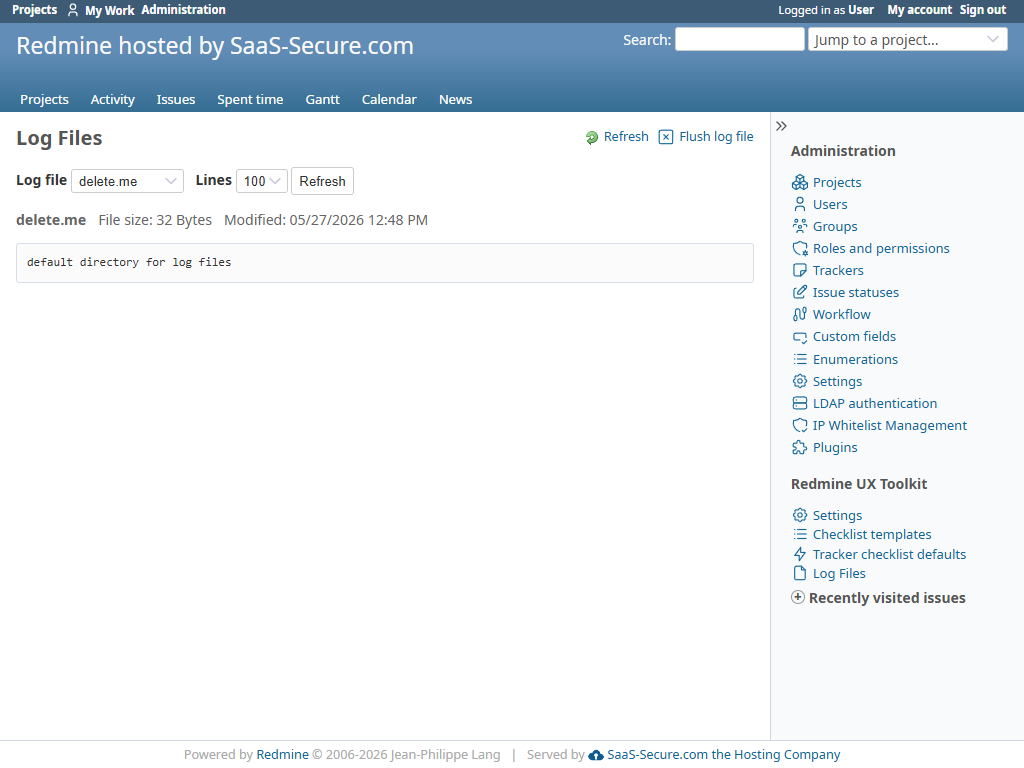Click the Refresh button beside Lines
1024x768 pixels.
322,181
